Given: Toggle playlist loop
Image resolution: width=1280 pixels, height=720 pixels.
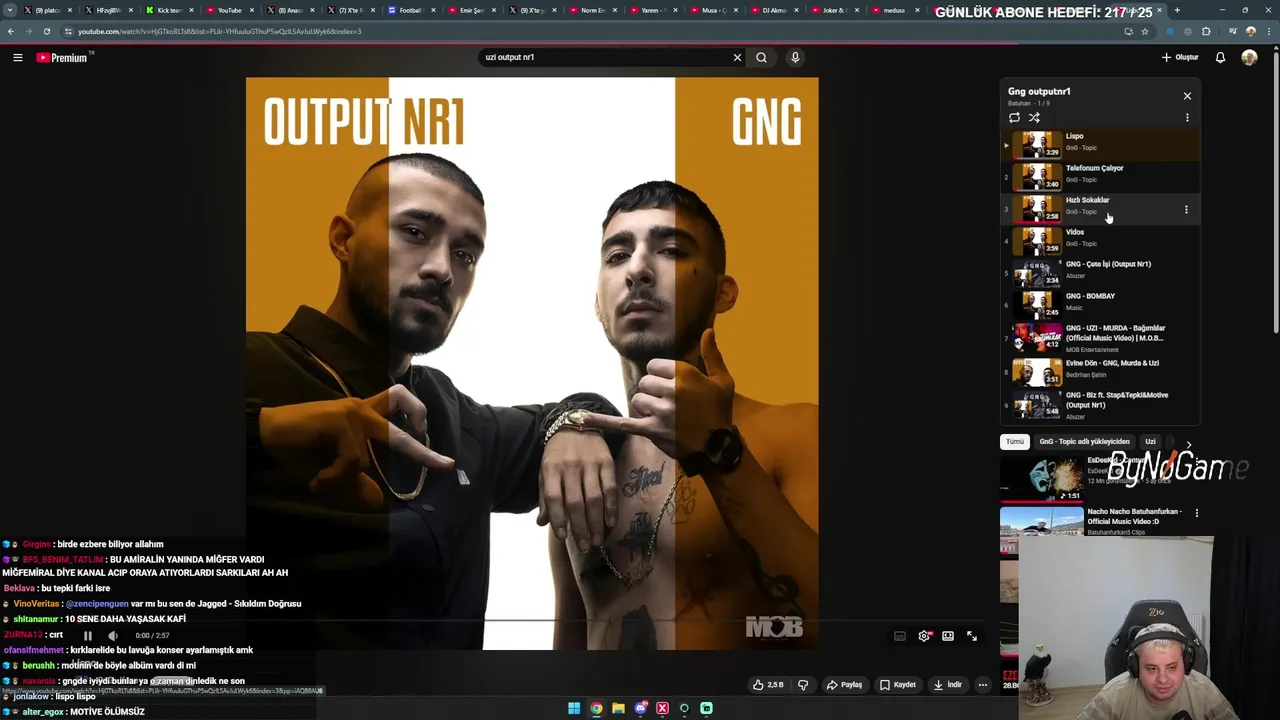Looking at the screenshot, I should point(1014,118).
